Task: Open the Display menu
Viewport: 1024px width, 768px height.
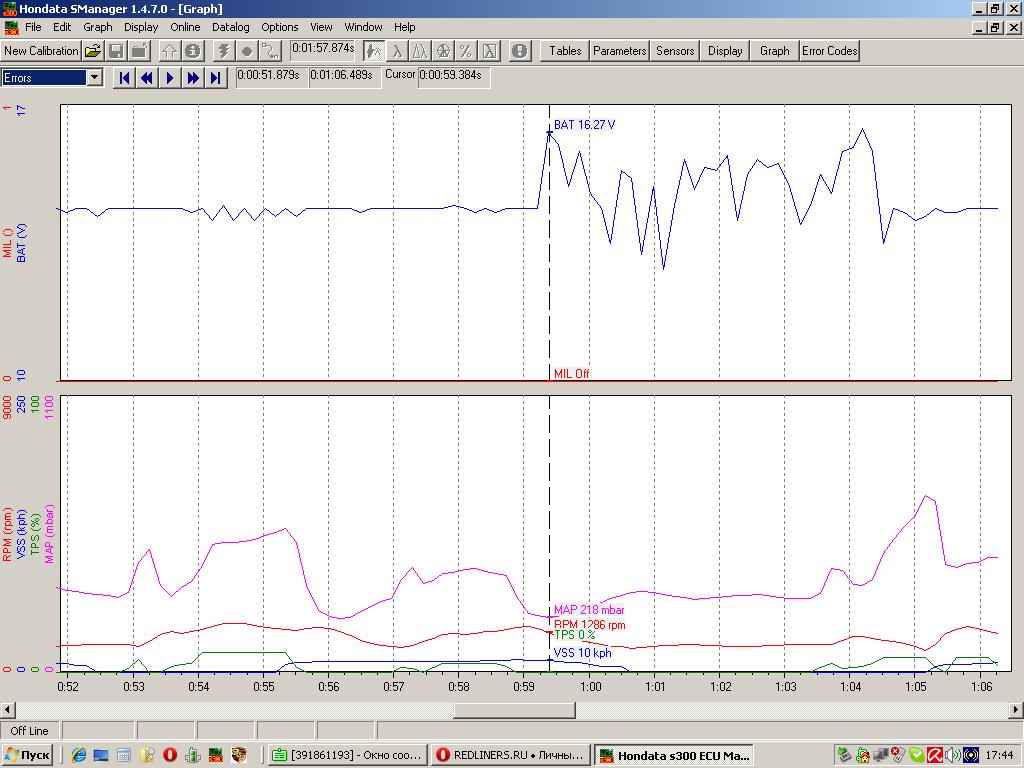Action: coord(141,27)
